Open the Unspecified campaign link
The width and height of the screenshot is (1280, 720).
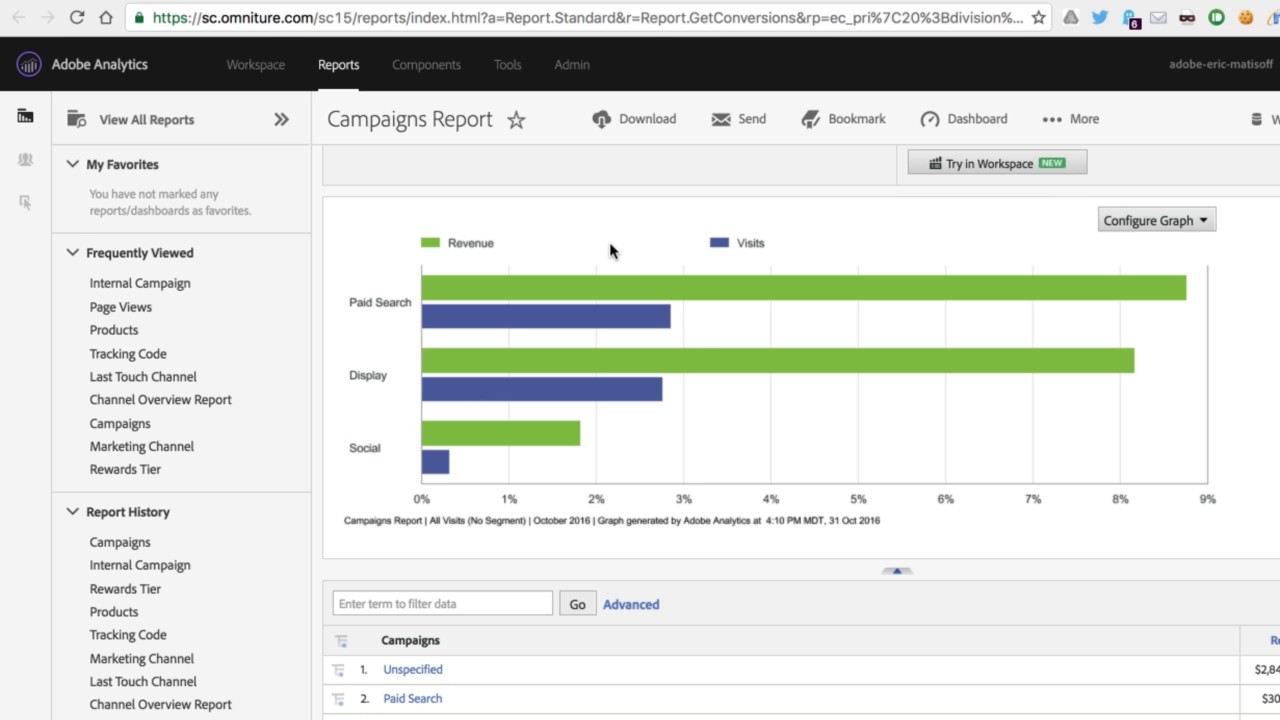(x=413, y=670)
